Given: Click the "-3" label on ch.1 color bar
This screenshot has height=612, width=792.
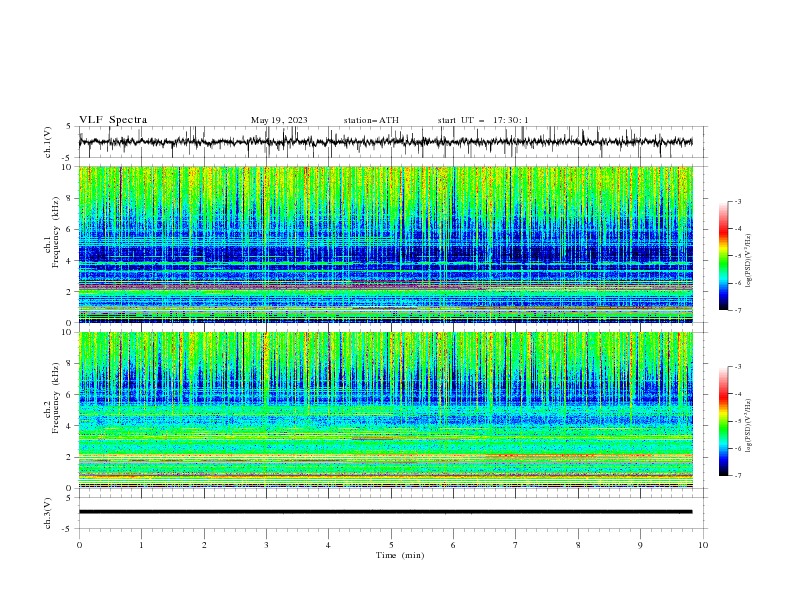Looking at the screenshot, I should pos(737,201).
